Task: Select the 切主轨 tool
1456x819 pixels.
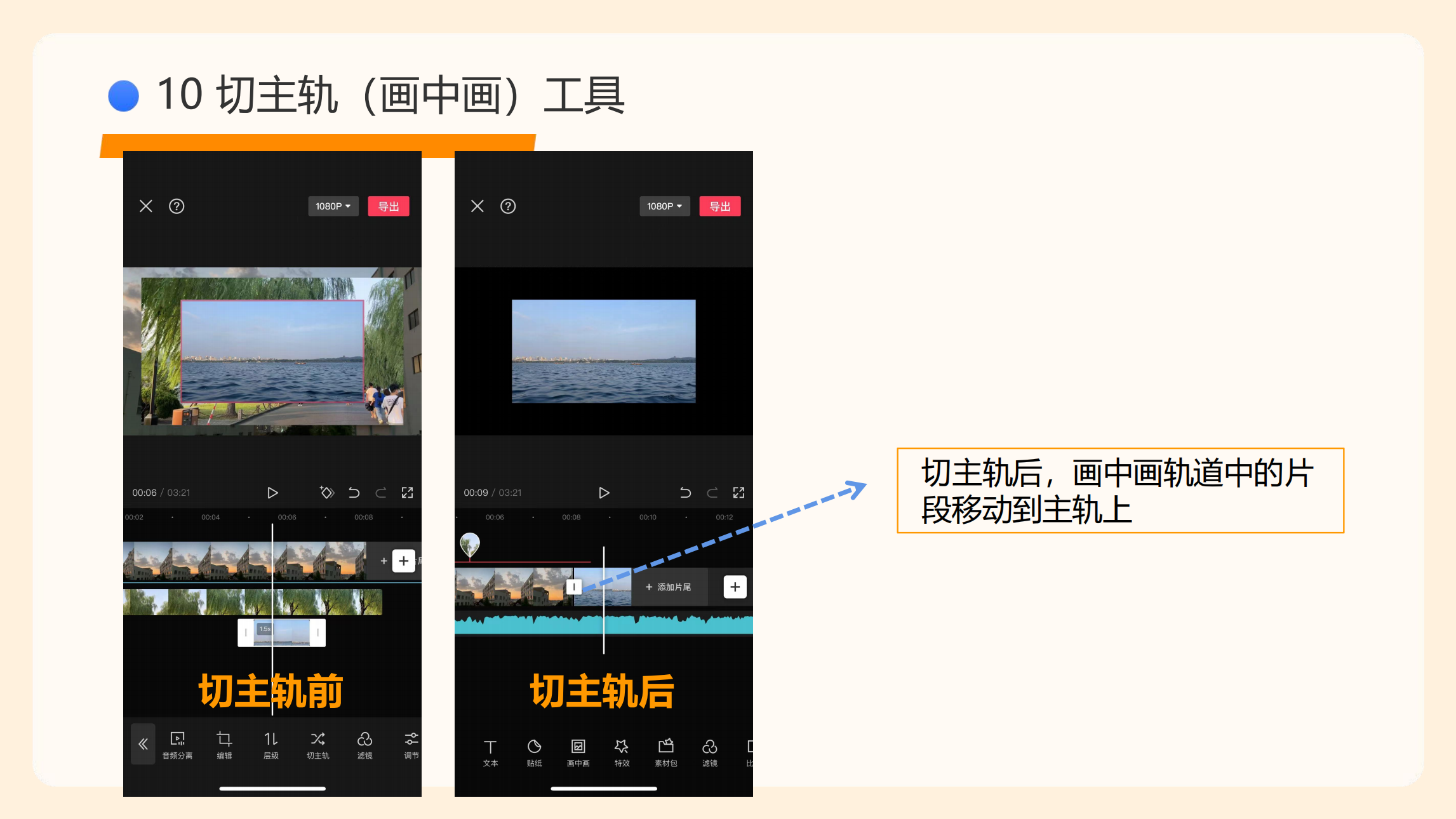Action: click(318, 745)
